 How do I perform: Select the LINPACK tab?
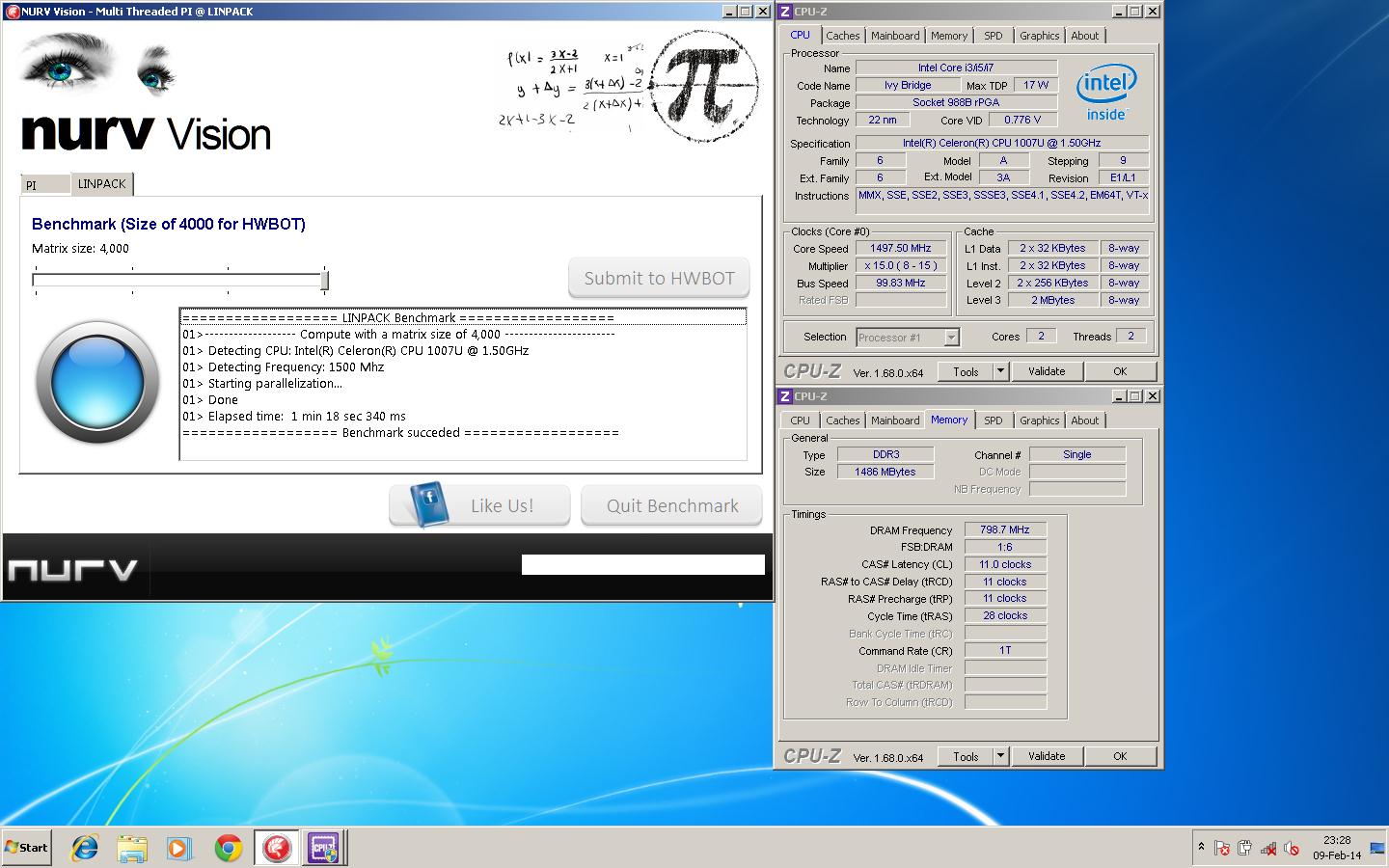102,183
